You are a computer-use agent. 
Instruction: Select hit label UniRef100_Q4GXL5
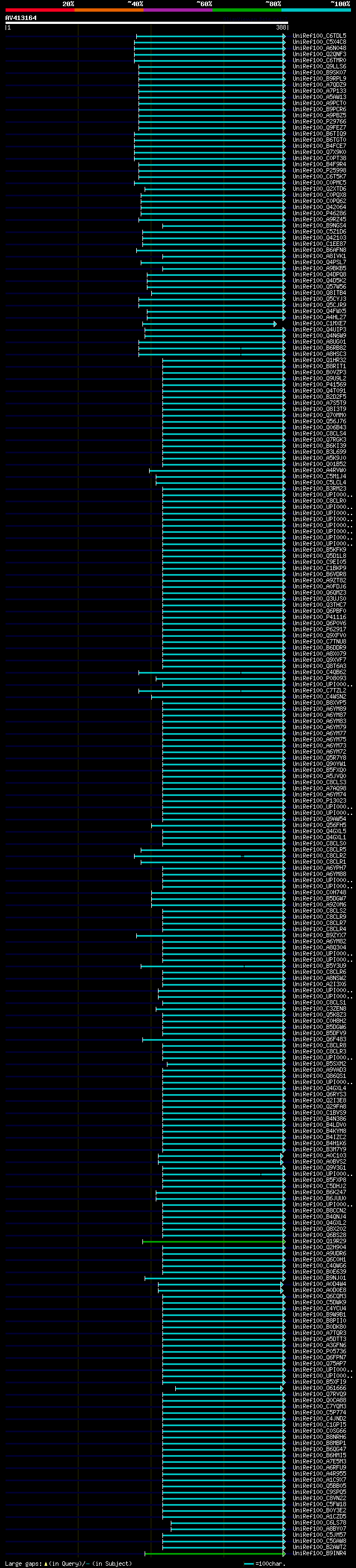319,832
